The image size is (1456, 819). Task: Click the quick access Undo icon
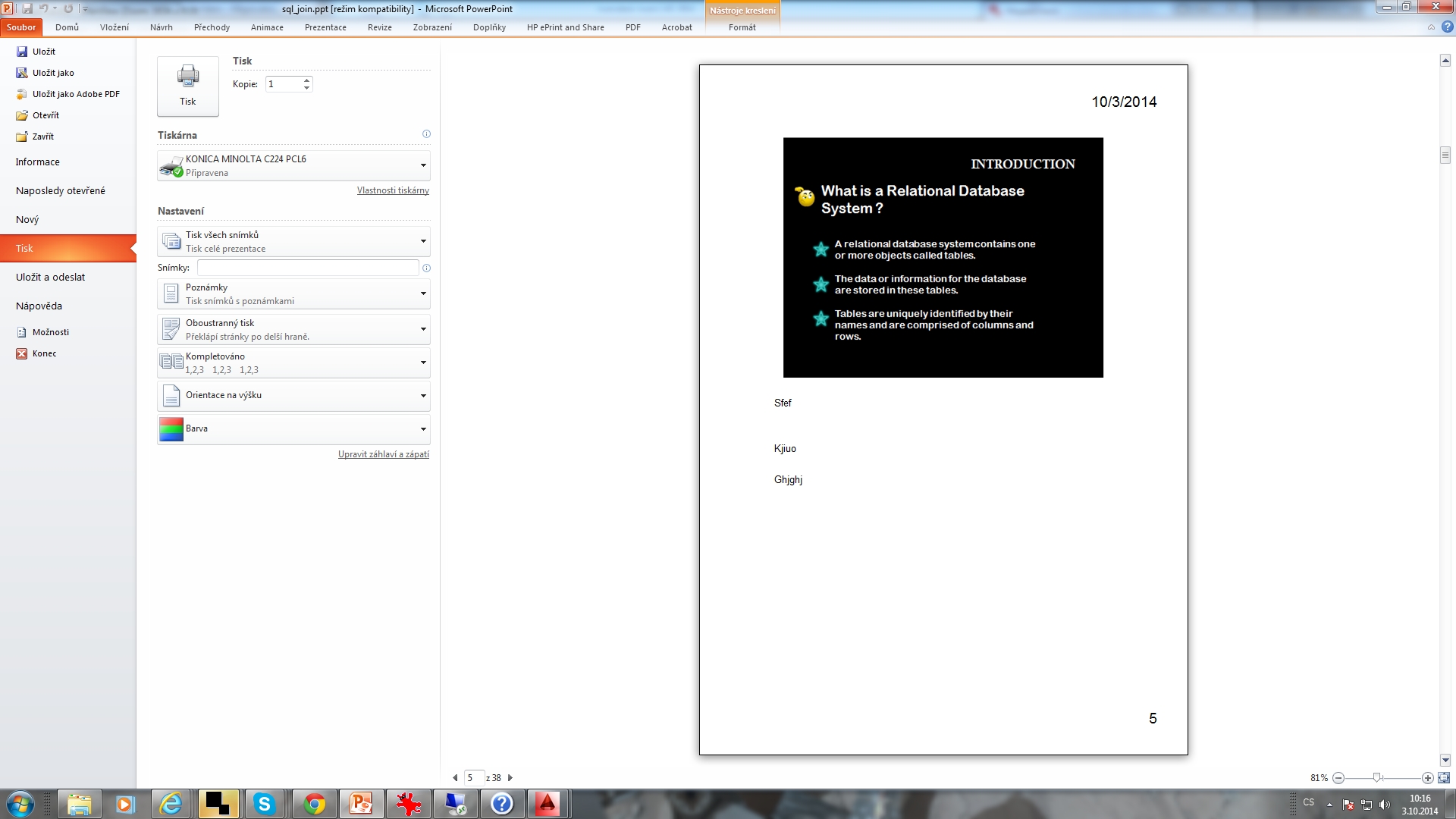(x=44, y=8)
